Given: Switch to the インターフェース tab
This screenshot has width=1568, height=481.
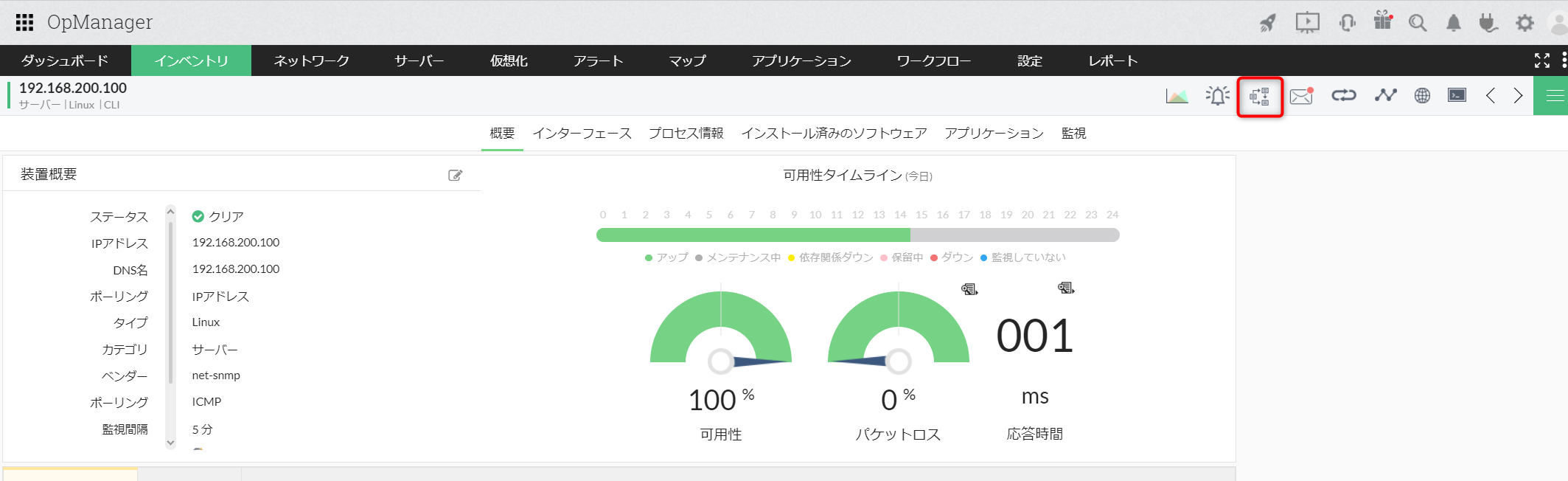Looking at the screenshot, I should pos(582,134).
